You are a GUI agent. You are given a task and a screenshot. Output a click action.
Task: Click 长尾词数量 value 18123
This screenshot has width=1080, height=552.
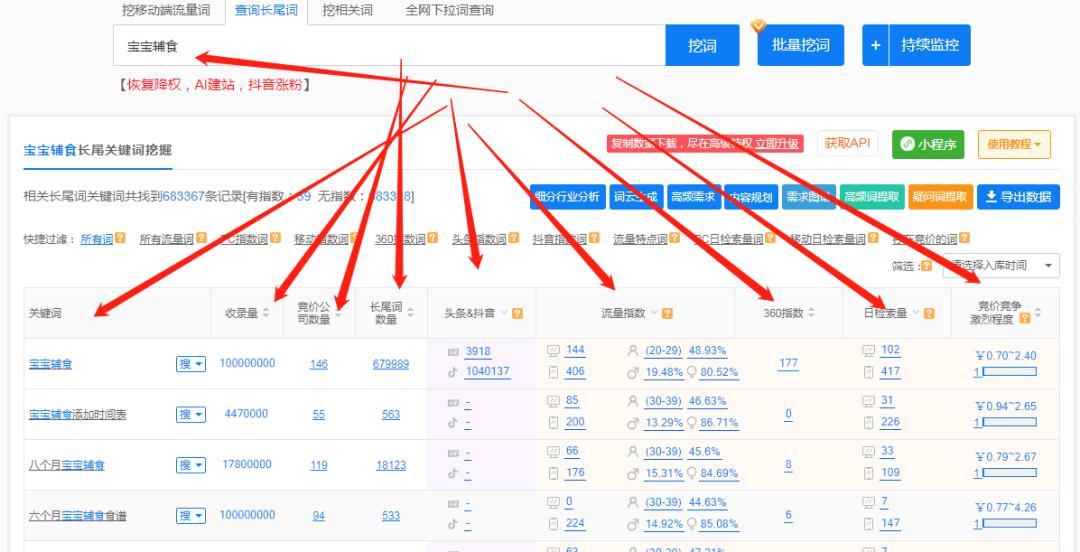point(391,465)
